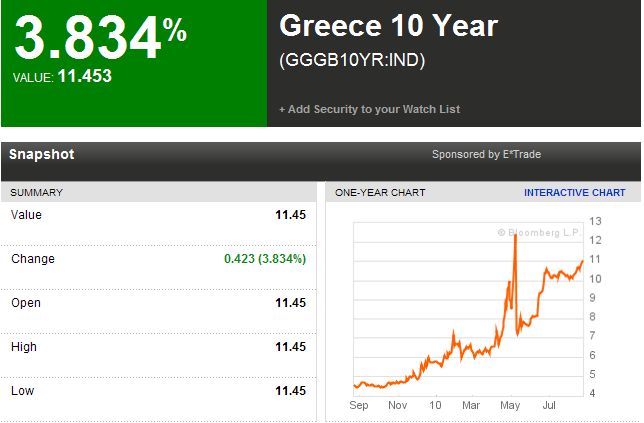644x423 pixels.
Task: Select the Open row in summary
Action: [159, 303]
